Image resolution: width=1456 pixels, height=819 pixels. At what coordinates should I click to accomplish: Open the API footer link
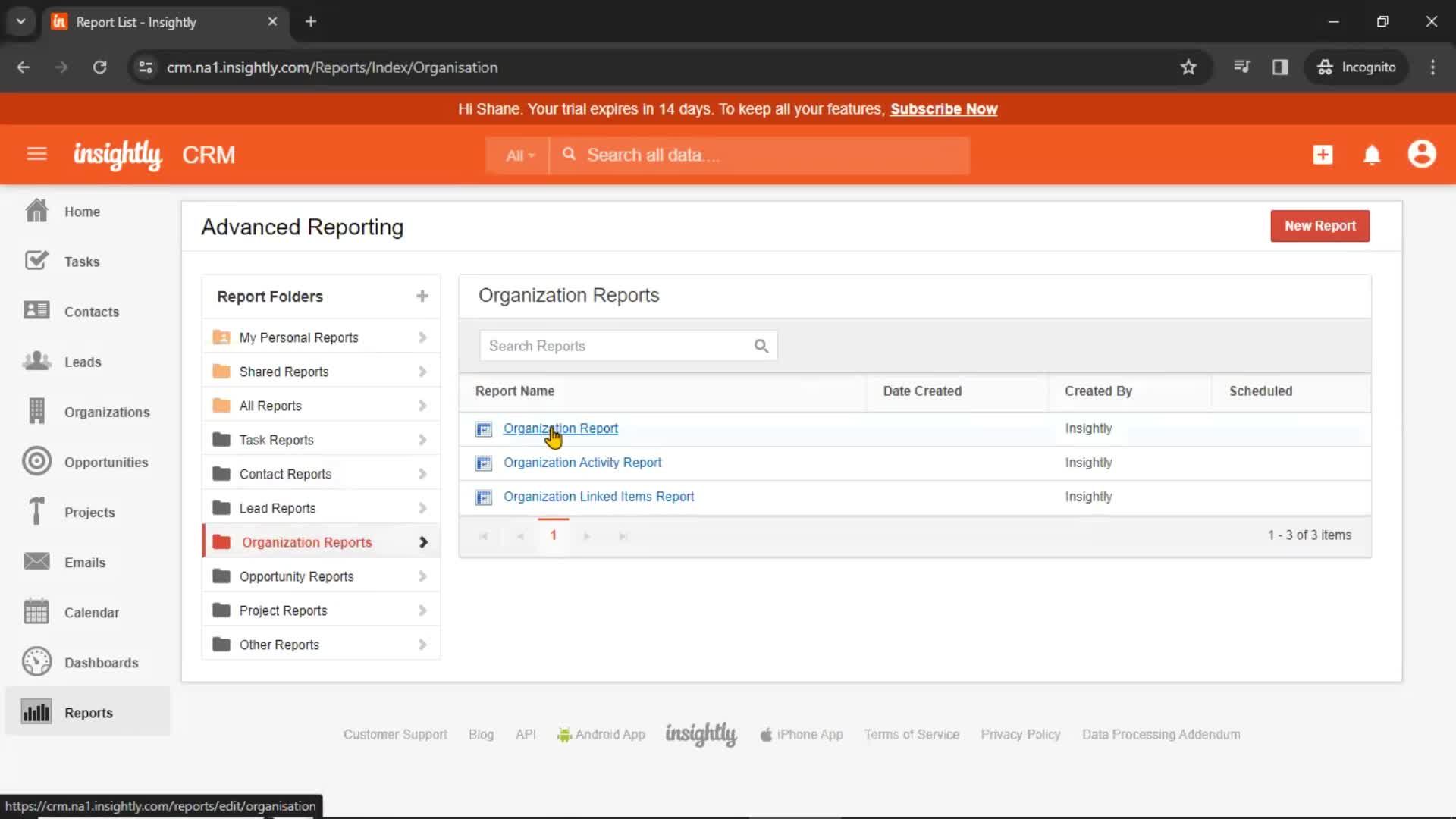click(x=526, y=734)
